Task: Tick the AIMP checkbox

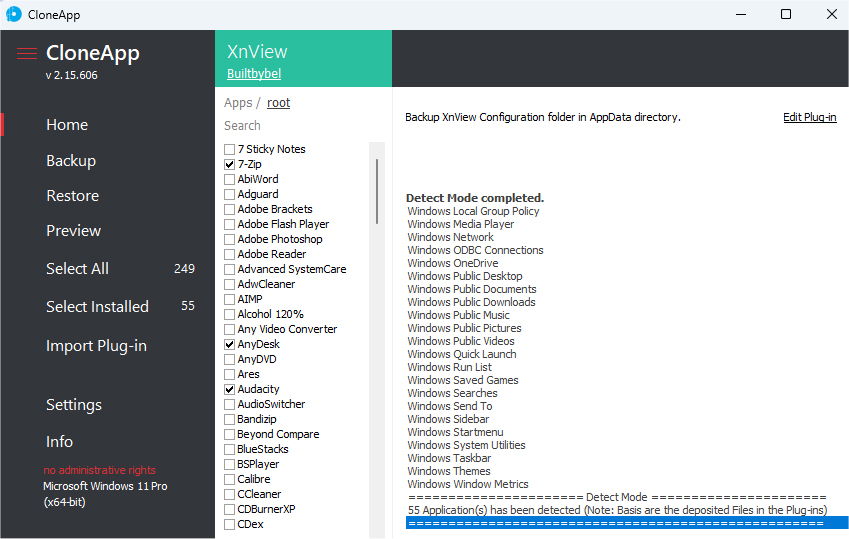Action: tap(230, 299)
